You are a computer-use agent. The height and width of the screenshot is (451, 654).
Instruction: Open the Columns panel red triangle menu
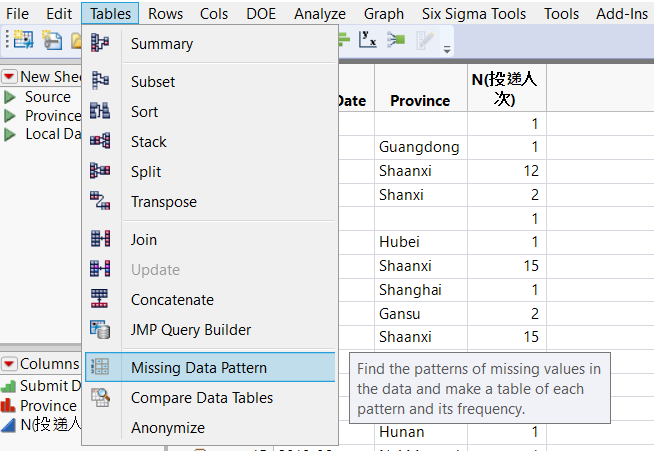click(9, 364)
